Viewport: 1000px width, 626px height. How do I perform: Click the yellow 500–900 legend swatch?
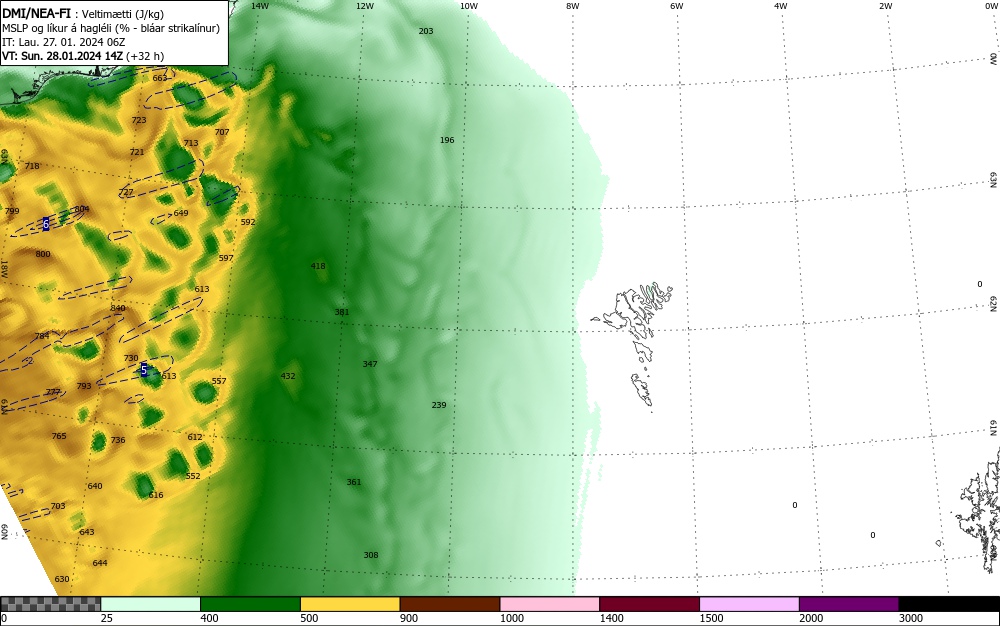[x=350, y=604]
